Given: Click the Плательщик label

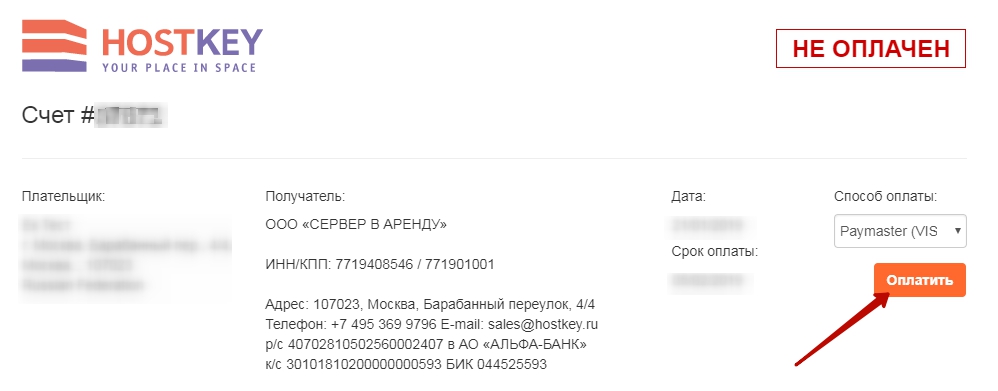Looking at the screenshot, I should (x=63, y=196).
